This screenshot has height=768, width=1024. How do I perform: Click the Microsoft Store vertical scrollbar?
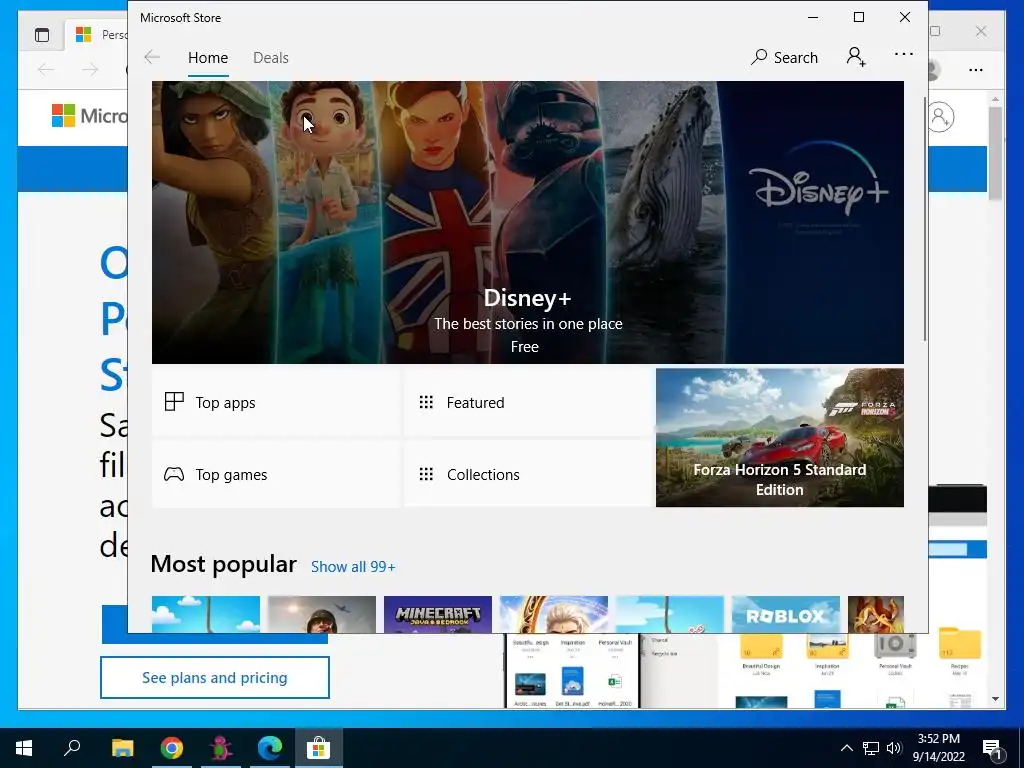tap(925, 219)
